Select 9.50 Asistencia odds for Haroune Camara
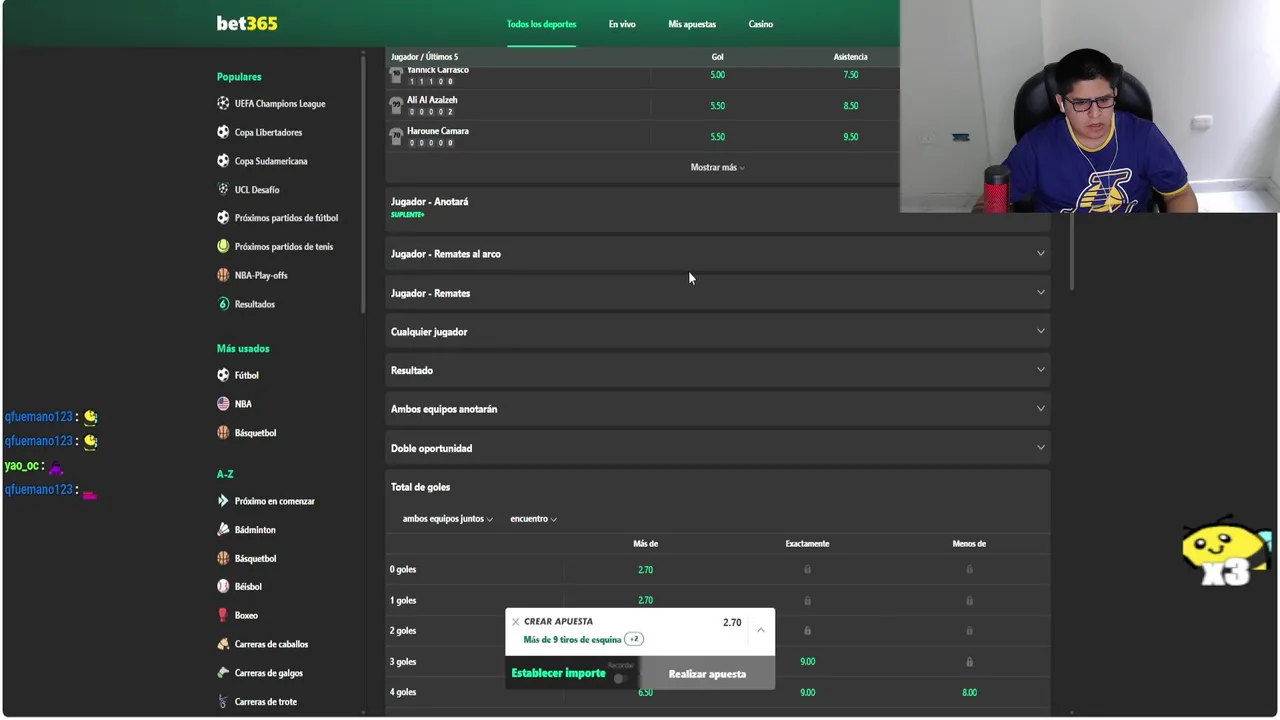 850,137
